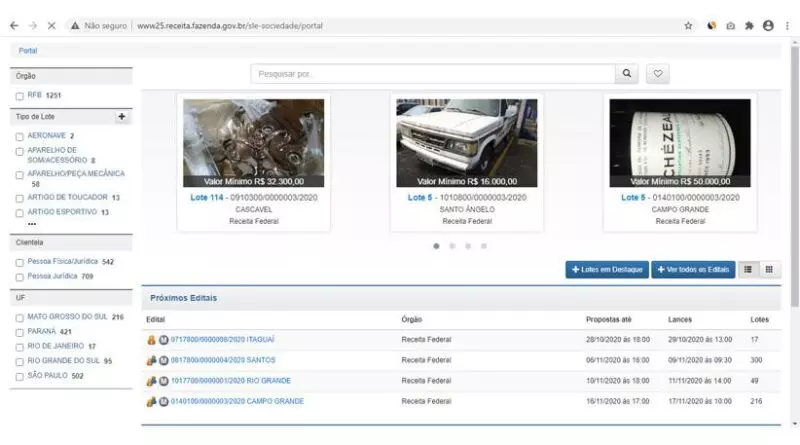The image size is (800, 445).
Task: Check the SÃO PAULO state filter
Action: [19, 376]
